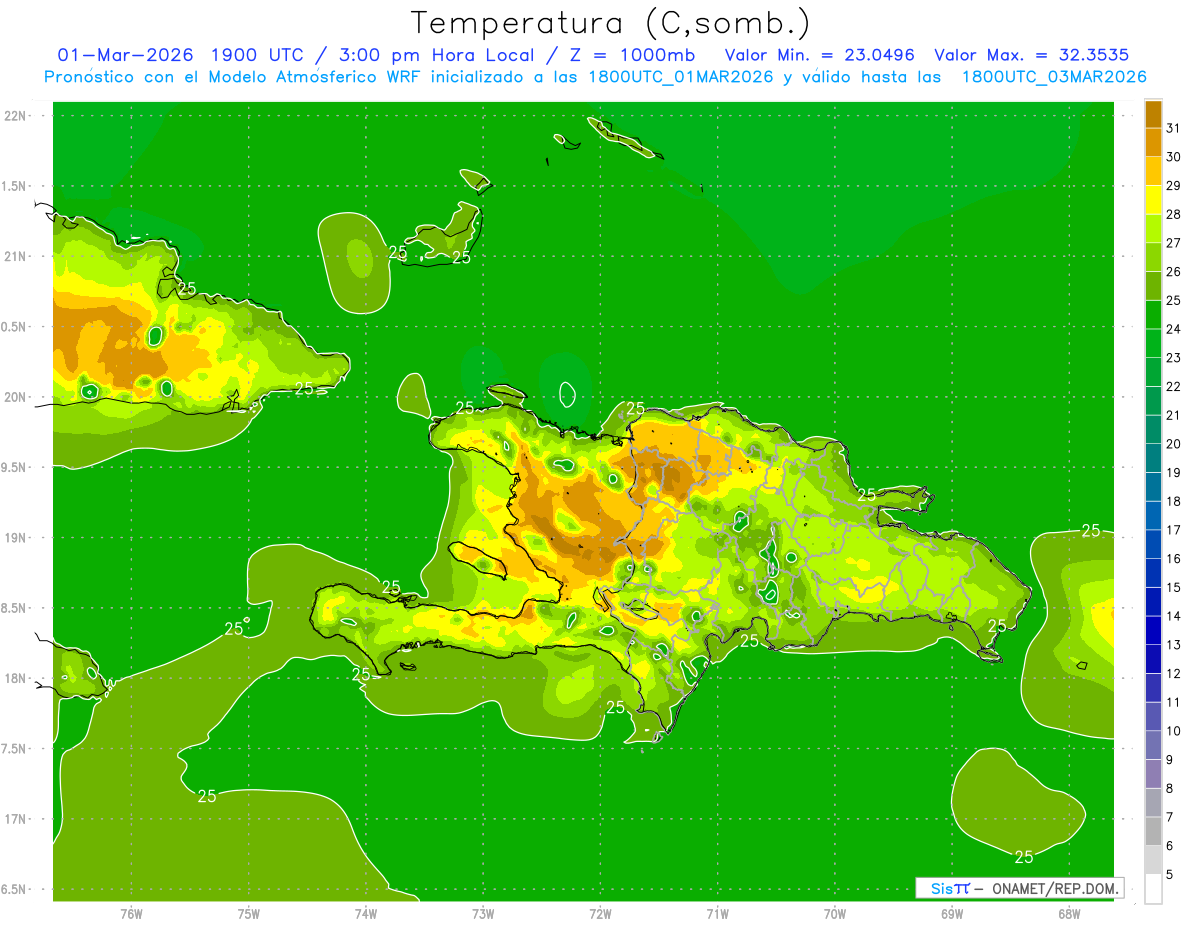1200x927 pixels.
Task: Click the "71W" longitude label
Action: pyautogui.click(x=717, y=914)
